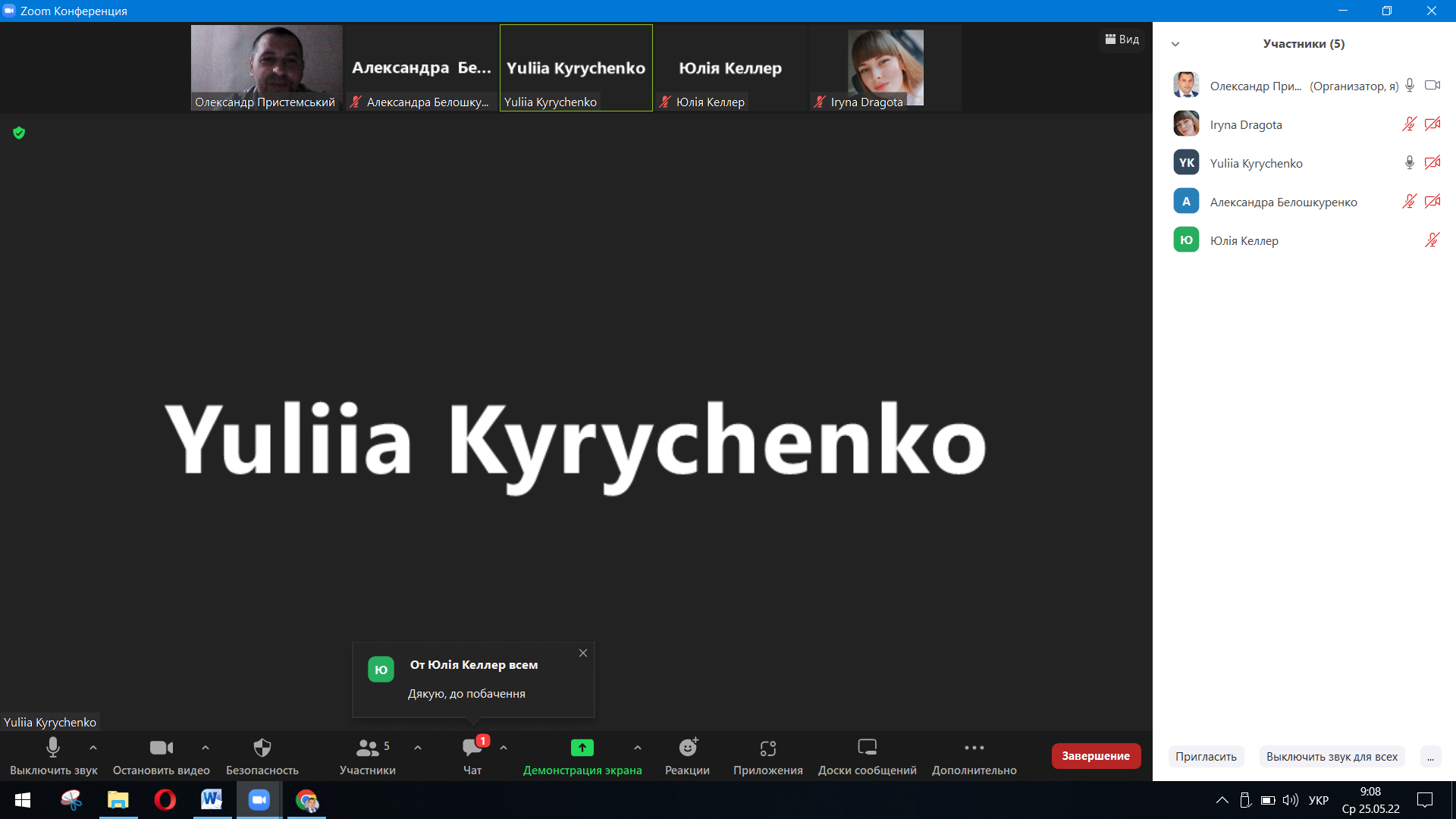Open video options arrow next to camera
The height and width of the screenshot is (819, 1456).
[x=206, y=748]
